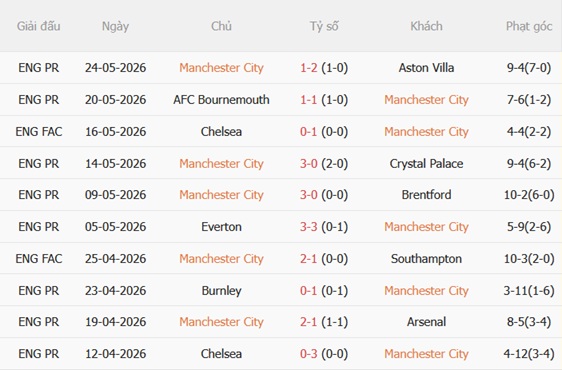Open Manchester City link dated 24-05-2026
Screen dimensions: 562x370
(221, 68)
